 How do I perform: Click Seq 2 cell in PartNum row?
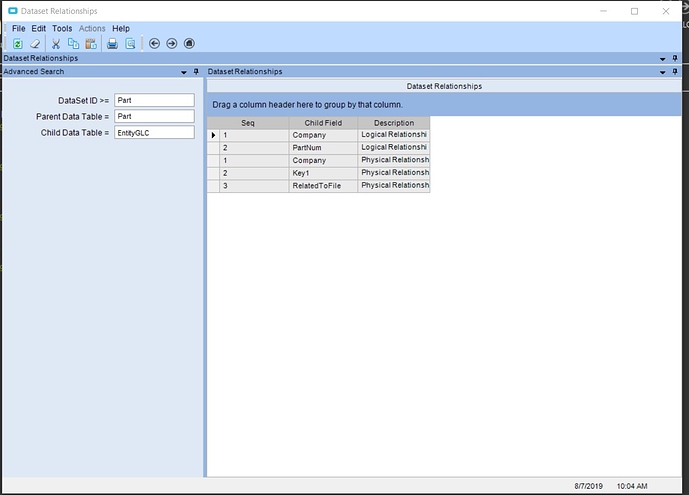pos(254,148)
